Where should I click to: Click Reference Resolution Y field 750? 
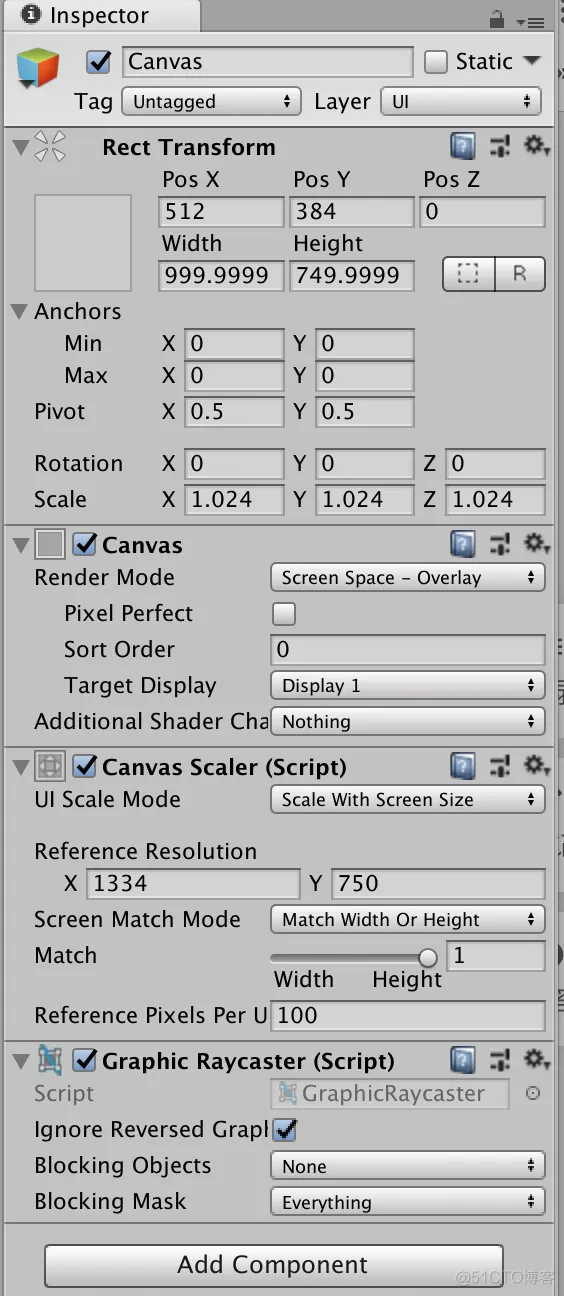coord(438,883)
